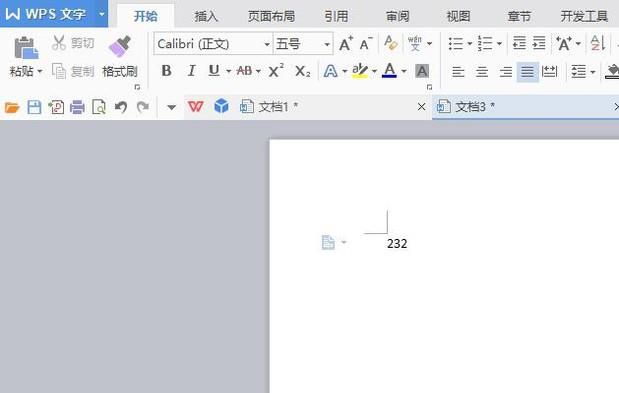This screenshot has height=393, width=619.
Task: Click the phonetic guide wén icon
Action: (x=415, y=43)
